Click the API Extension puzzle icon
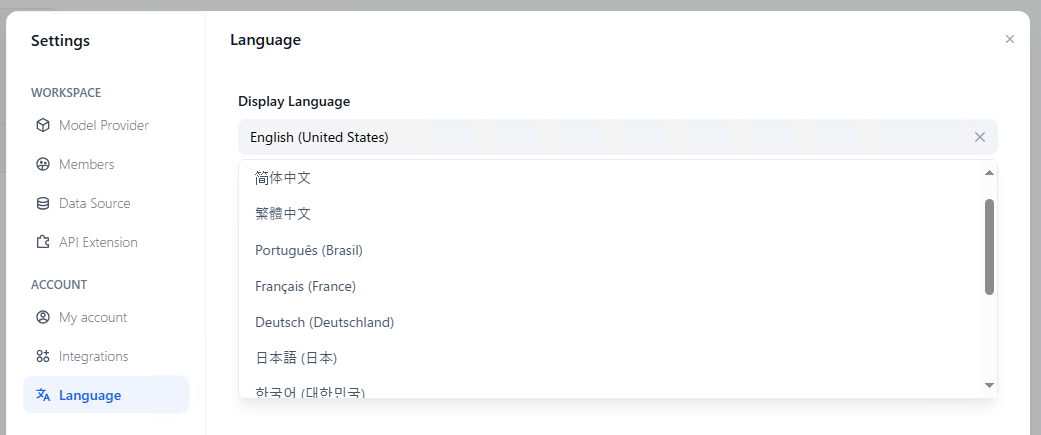This screenshot has width=1041, height=435. point(43,242)
